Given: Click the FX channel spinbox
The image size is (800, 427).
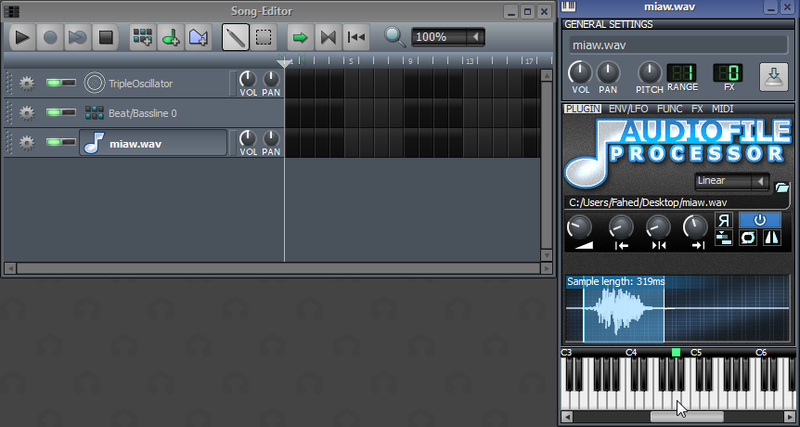Looking at the screenshot, I should 728,73.
